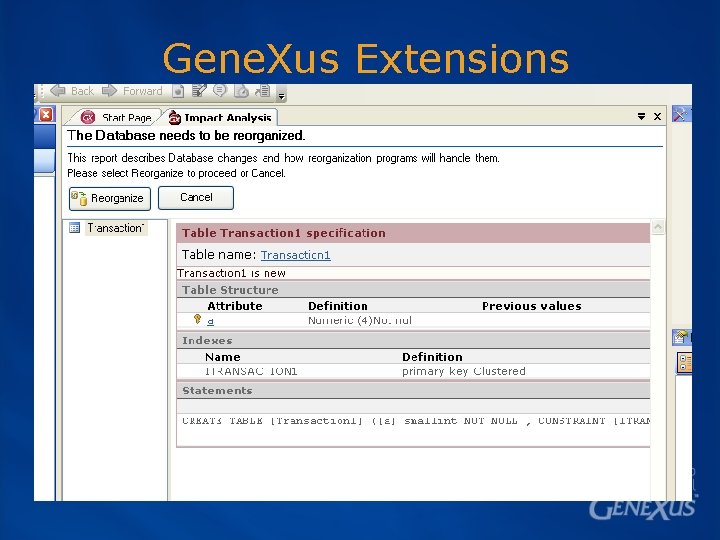This screenshot has height=540, width=720.
Task: Click the 'Numeric (4)' definition cell
Action: 360,320
